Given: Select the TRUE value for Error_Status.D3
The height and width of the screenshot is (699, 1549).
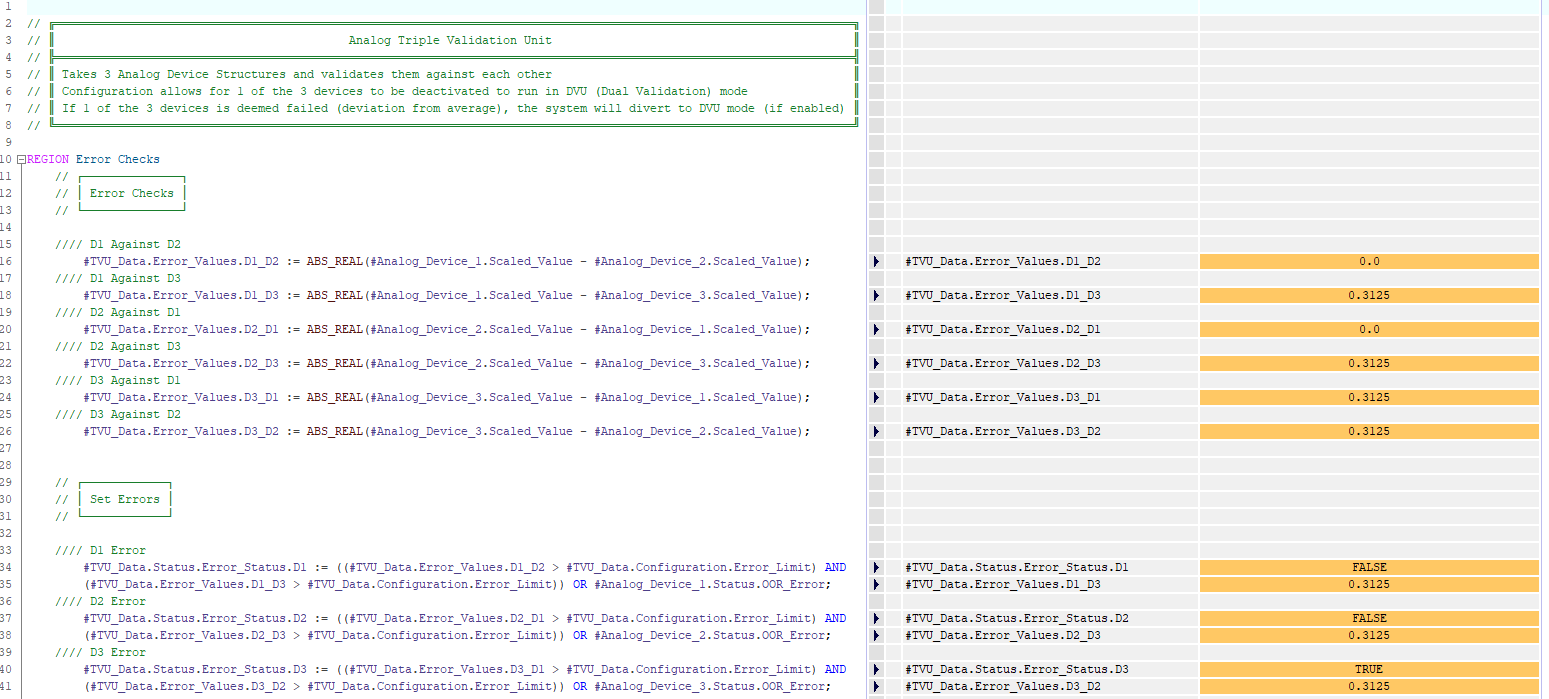Looking at the screenshot, I should [x=1368, y=670].
